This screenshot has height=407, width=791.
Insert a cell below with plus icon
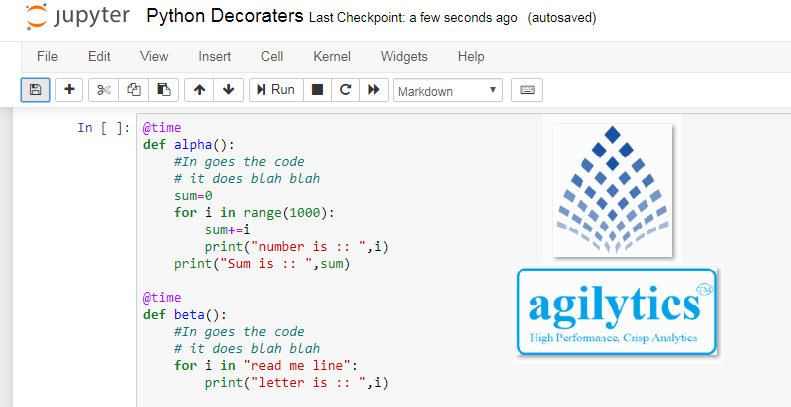tap(69, 90)
